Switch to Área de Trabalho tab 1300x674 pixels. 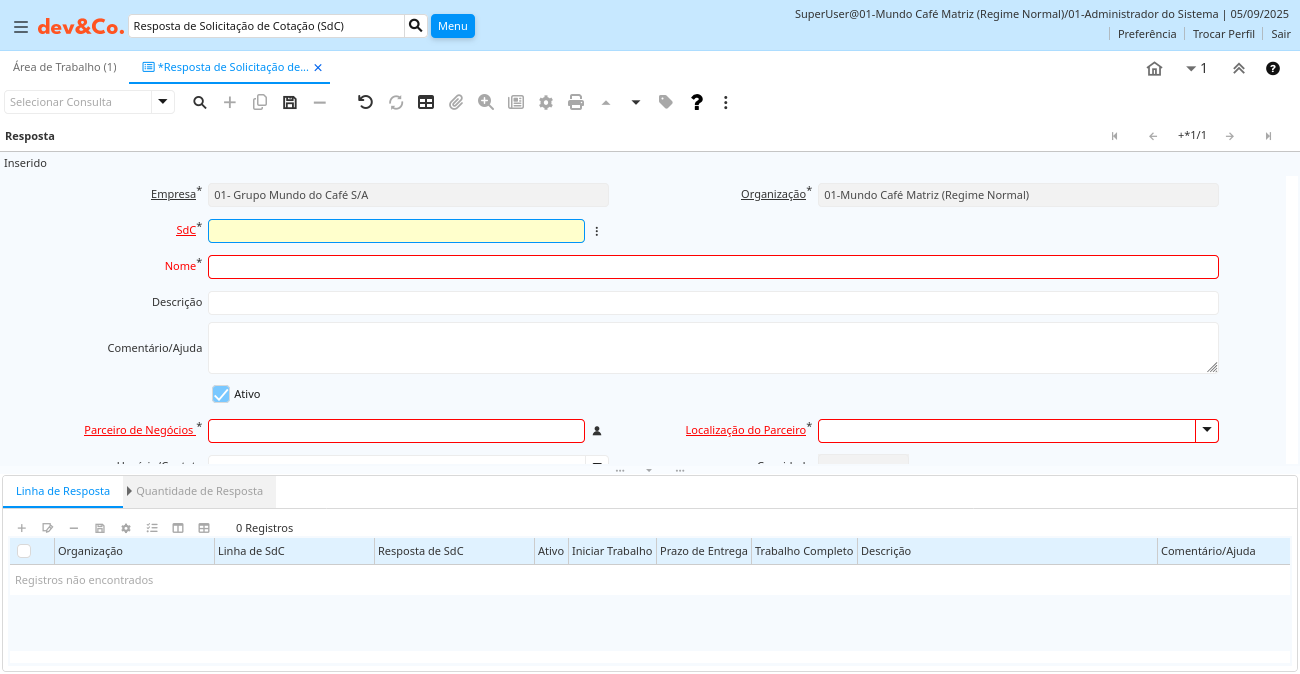coord(64,67)
